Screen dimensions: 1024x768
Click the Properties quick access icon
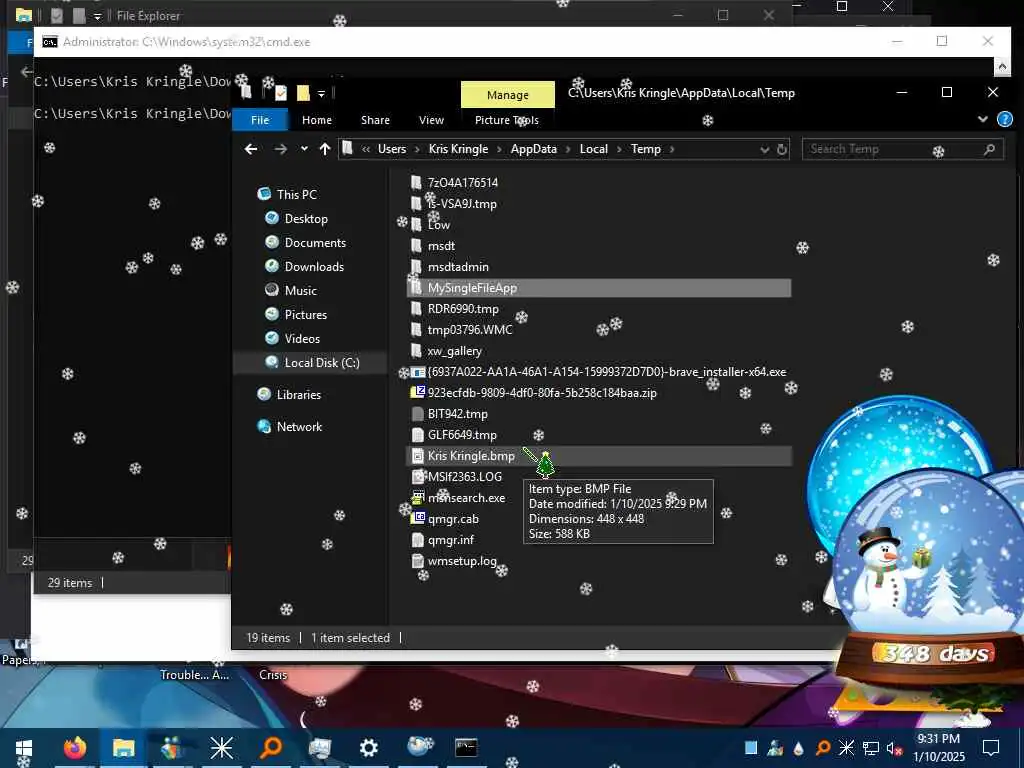[281, 93]
